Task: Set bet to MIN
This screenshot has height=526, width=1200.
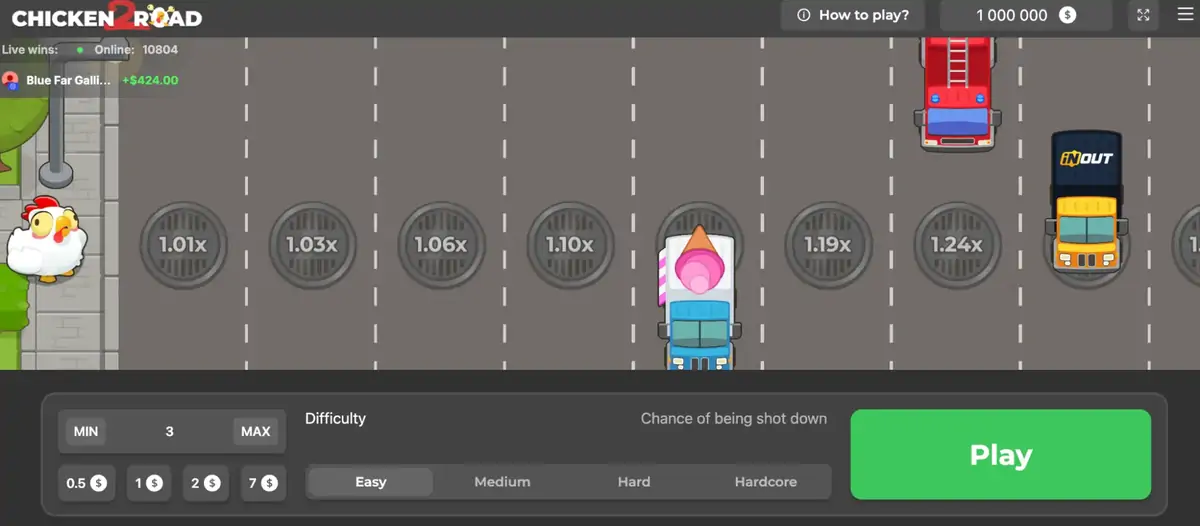Action: coord(86,432)
